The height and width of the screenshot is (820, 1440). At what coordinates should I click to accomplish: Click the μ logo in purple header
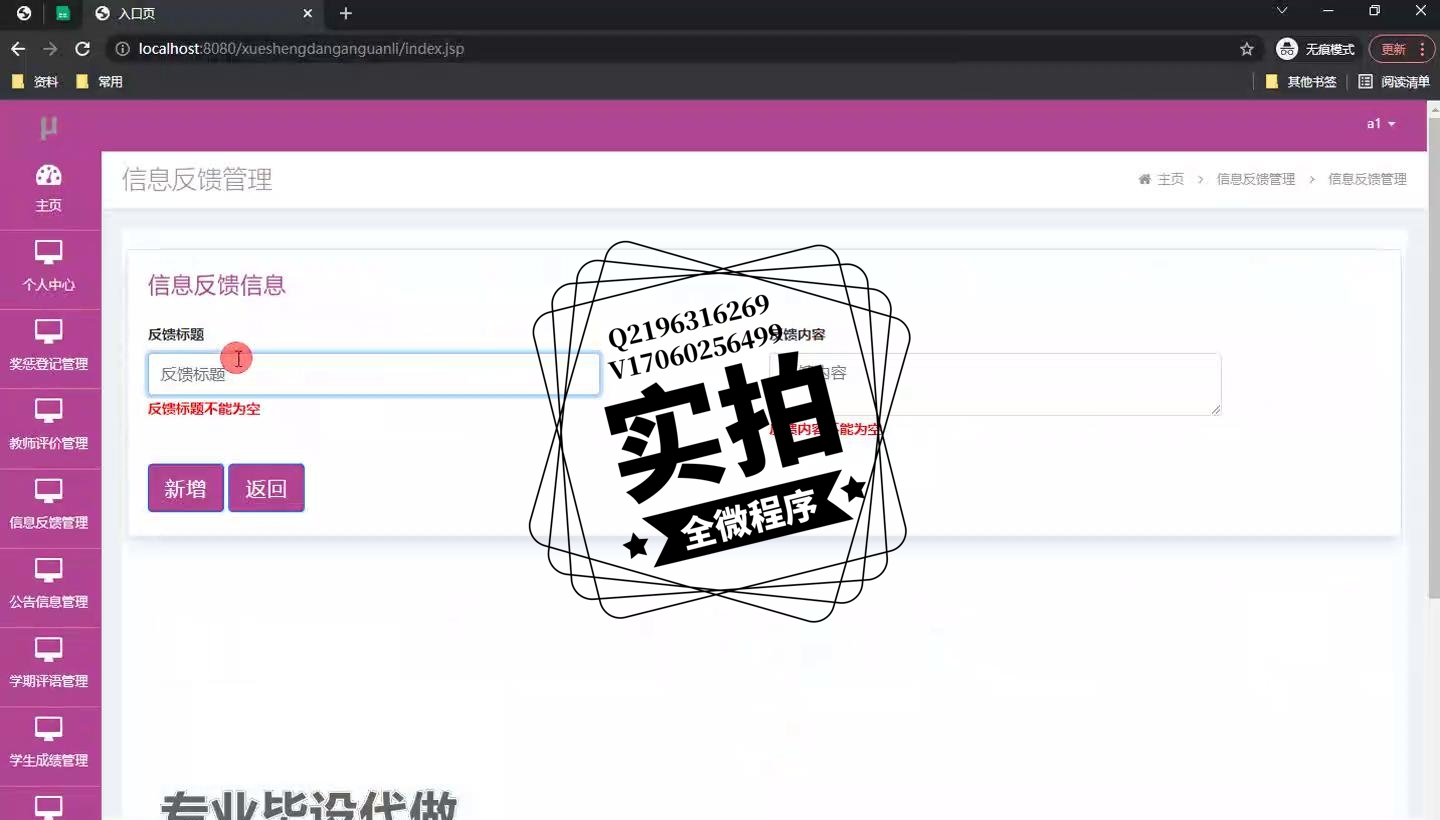tap(49, 127)
